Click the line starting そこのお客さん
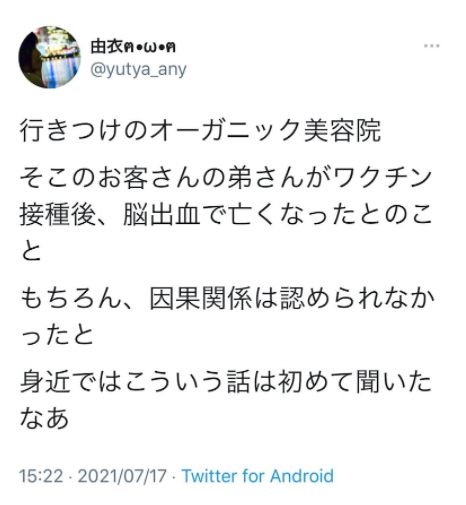Viewport: 466px width, 505px height. (226, 178)
